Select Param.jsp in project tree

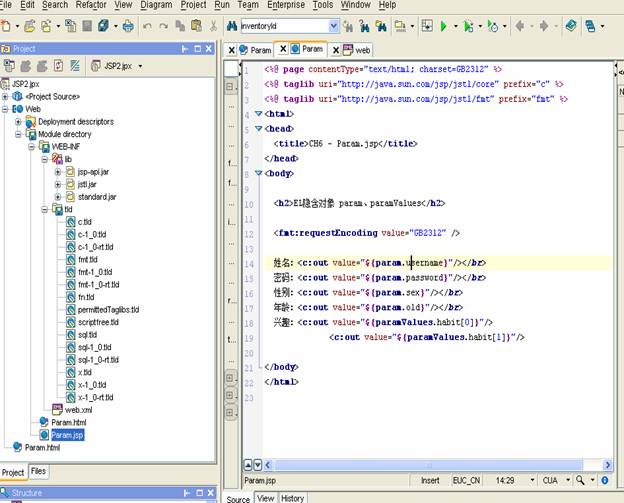(67, 435)
